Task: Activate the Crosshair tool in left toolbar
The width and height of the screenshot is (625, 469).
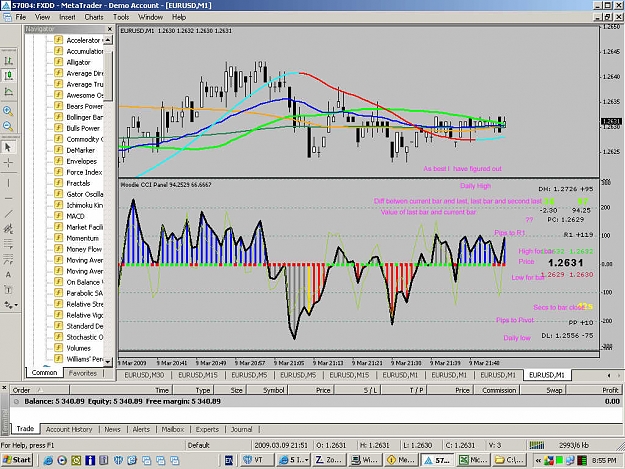Action: click(8, 163)
